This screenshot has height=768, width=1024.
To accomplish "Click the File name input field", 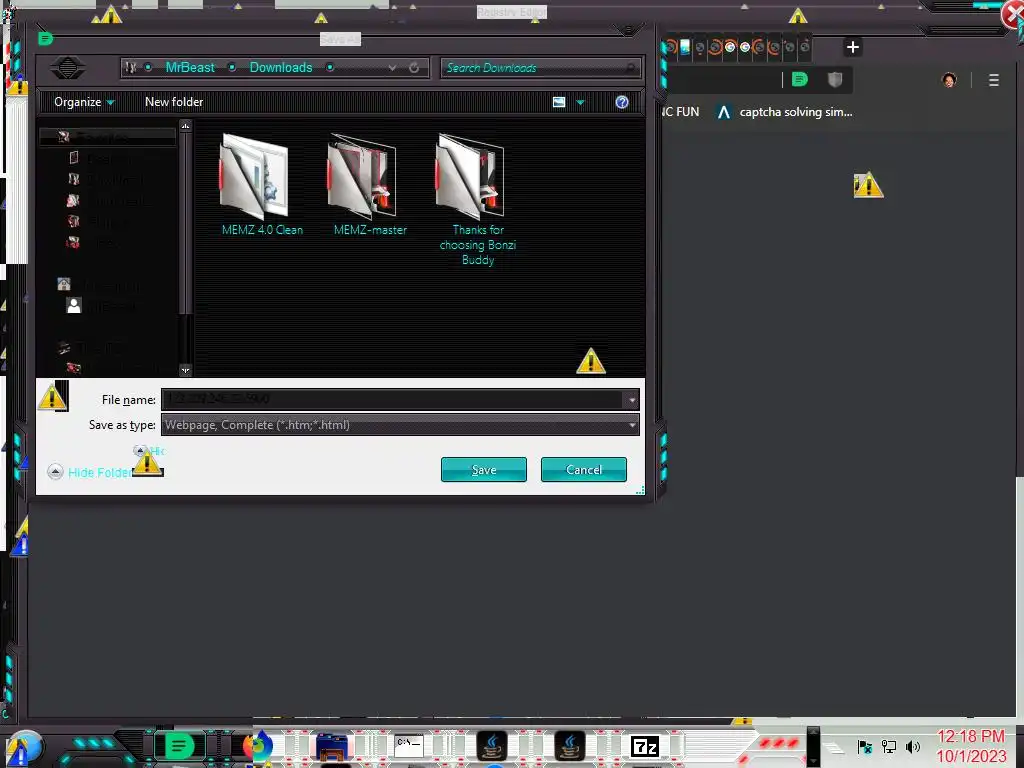I will [393, 399].
